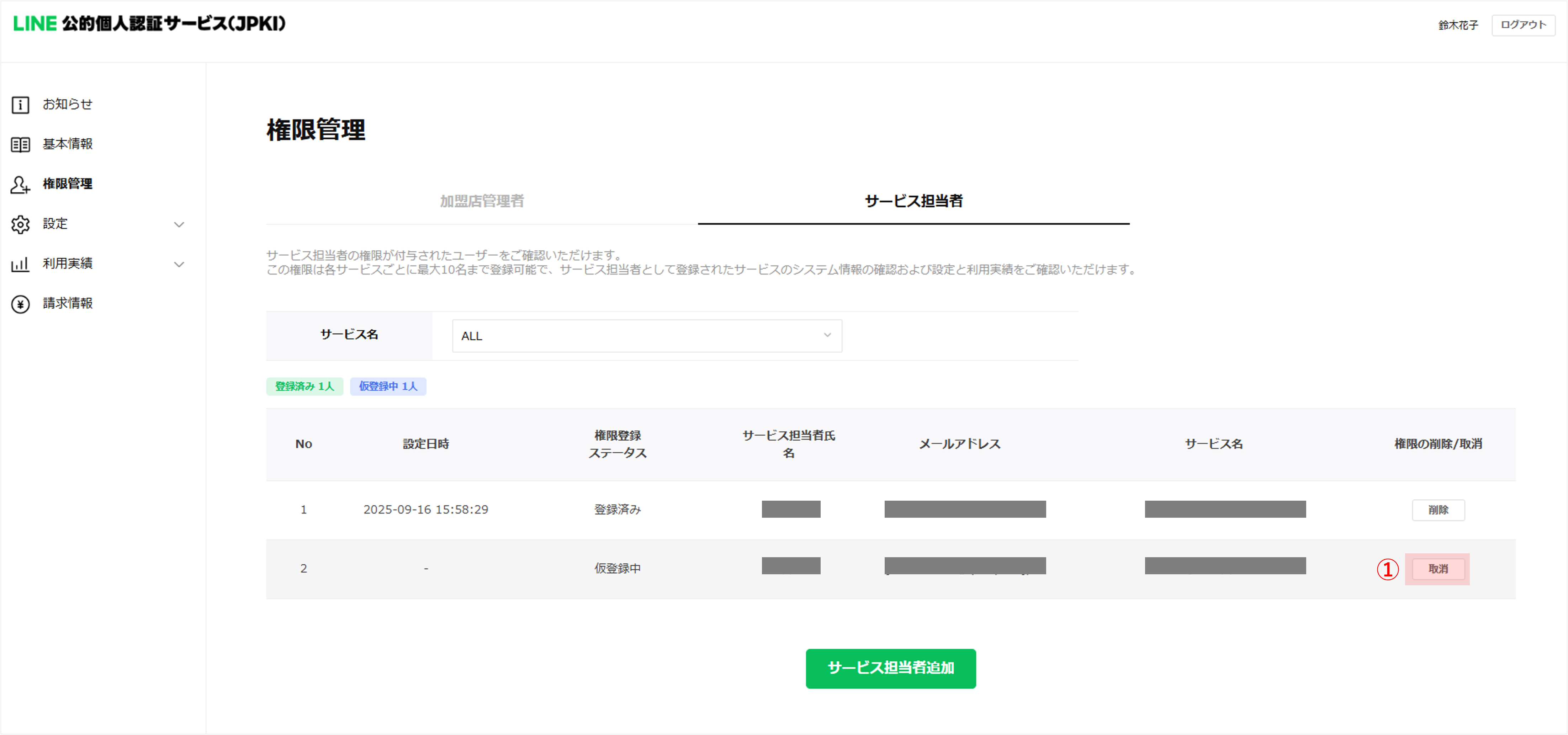Select the サービス担当者 tab

(913, 201)
